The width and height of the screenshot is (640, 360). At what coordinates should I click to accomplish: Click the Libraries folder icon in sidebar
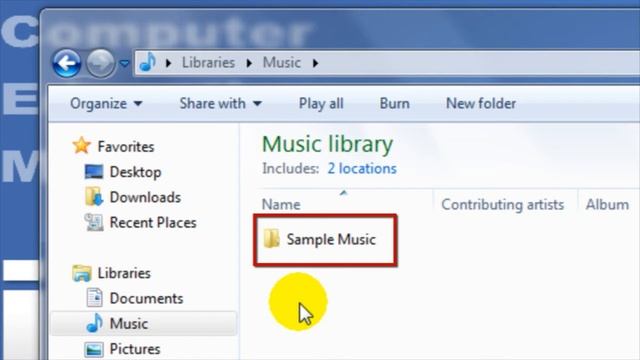(x=82, y=273)
